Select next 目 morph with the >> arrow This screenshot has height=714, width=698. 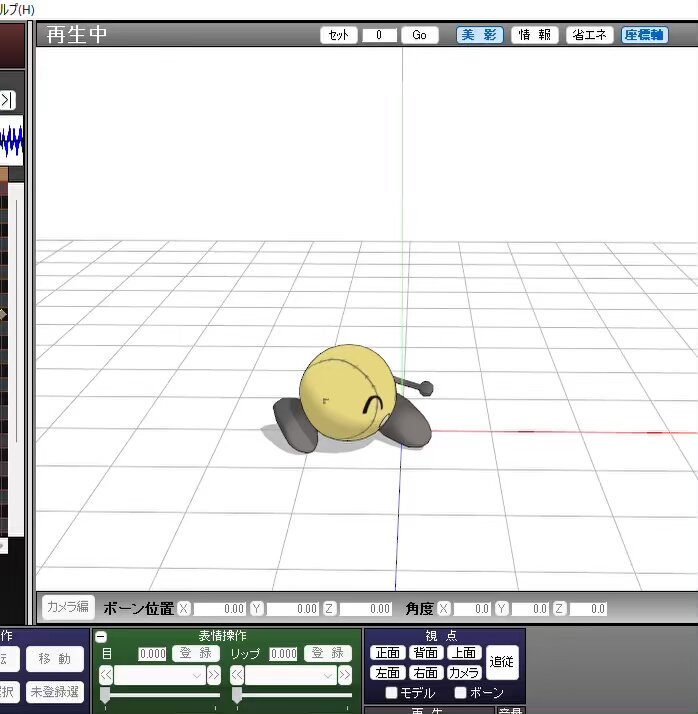pyautogui.click(x=214, y=675)
